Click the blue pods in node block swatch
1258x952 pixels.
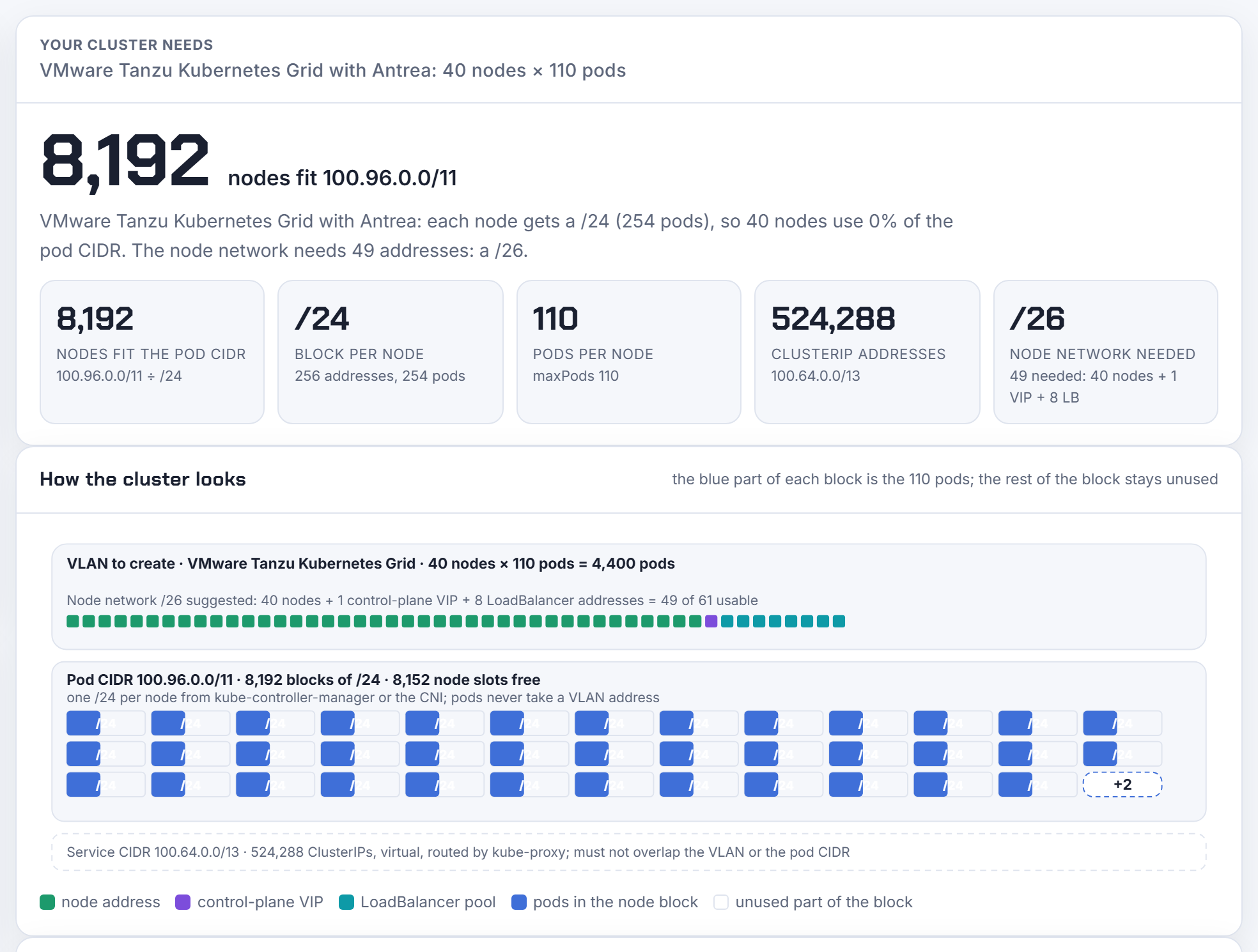[519, 902]
